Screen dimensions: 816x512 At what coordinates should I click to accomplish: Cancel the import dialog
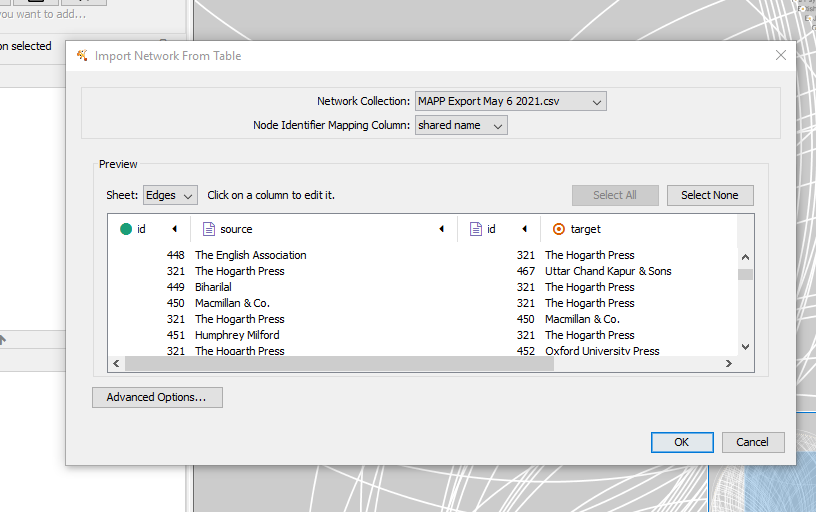753,442
